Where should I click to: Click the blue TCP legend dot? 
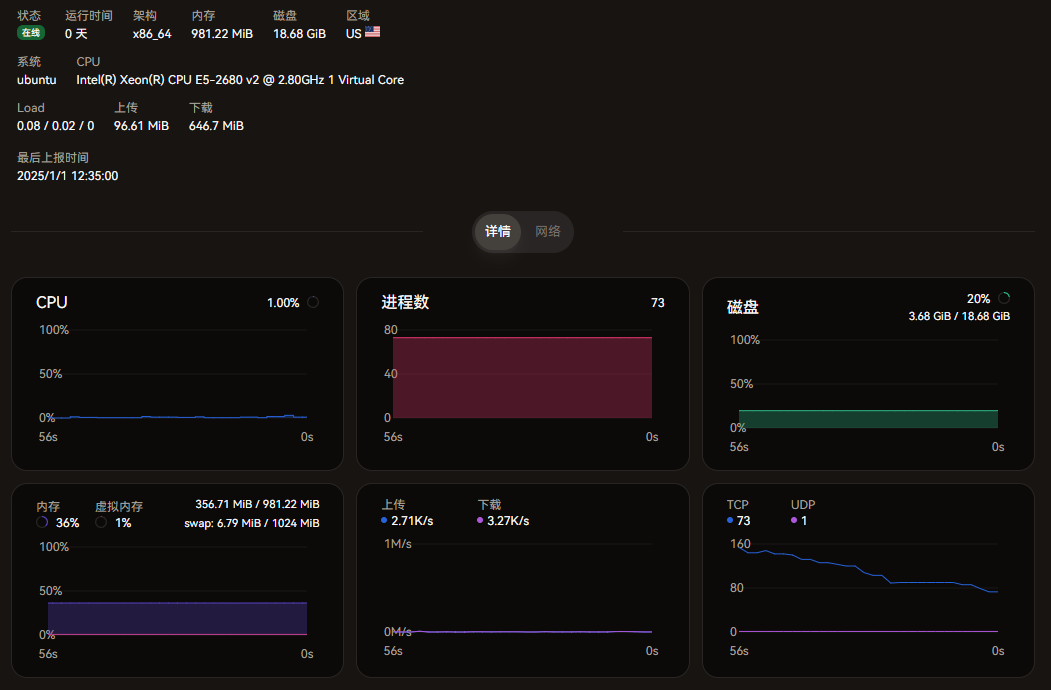pyautogui.click(x=730, y=520)
